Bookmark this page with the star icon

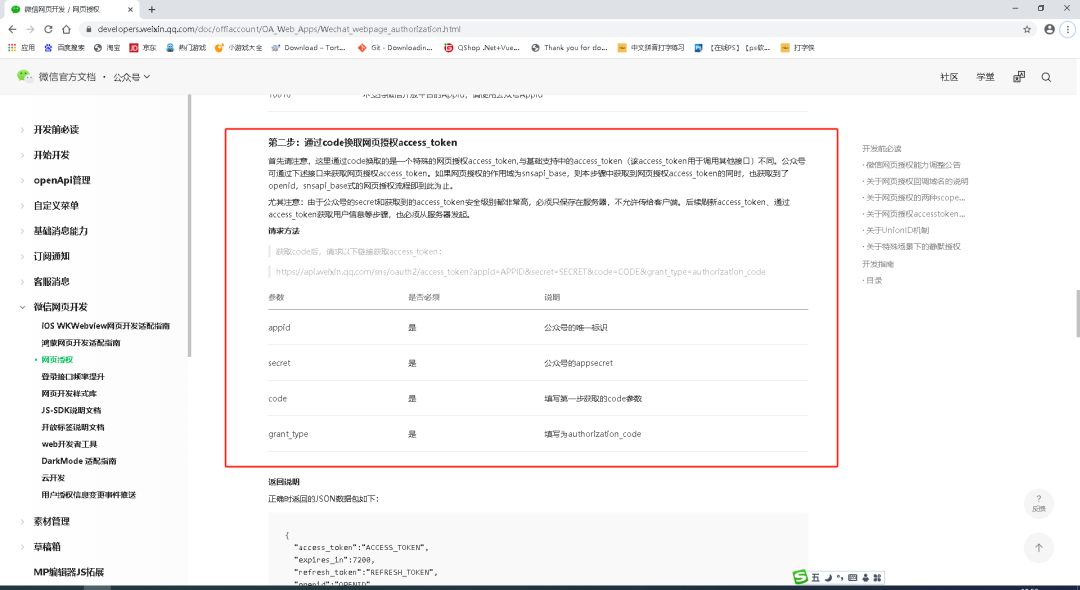pos(1027,29)
